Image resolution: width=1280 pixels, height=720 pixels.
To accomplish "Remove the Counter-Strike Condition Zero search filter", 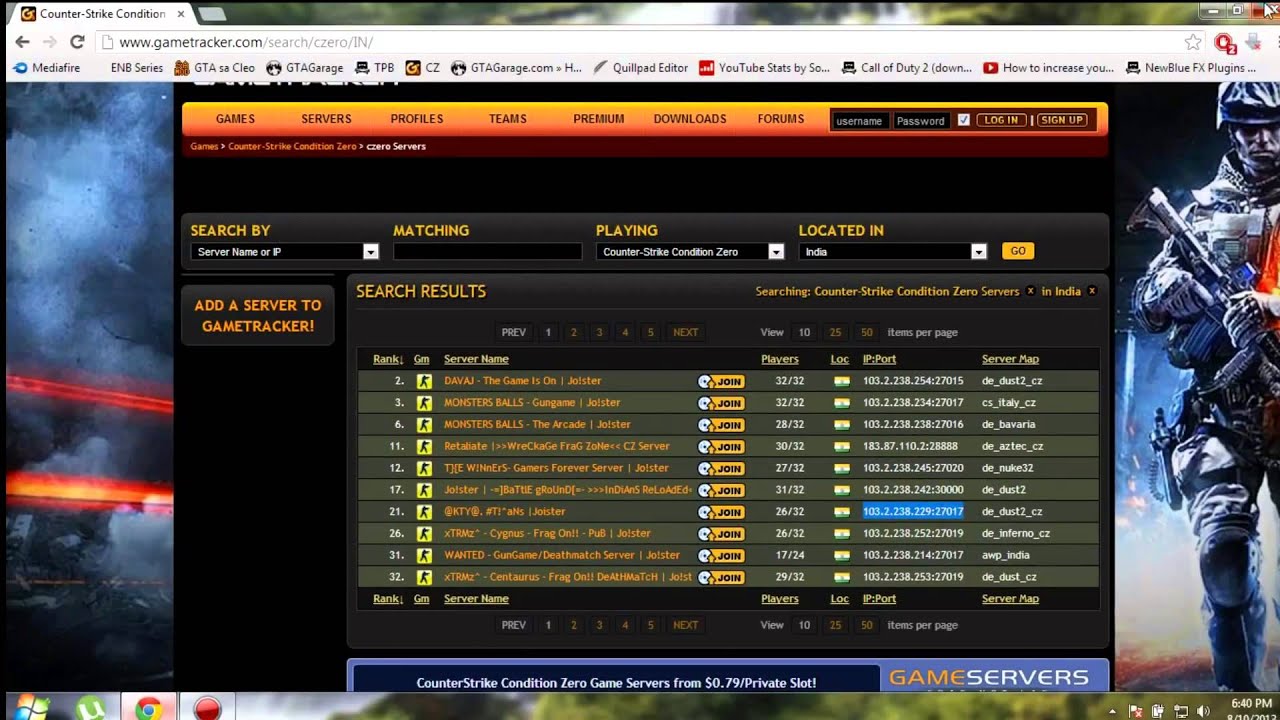I will [x=1030, y=291].
